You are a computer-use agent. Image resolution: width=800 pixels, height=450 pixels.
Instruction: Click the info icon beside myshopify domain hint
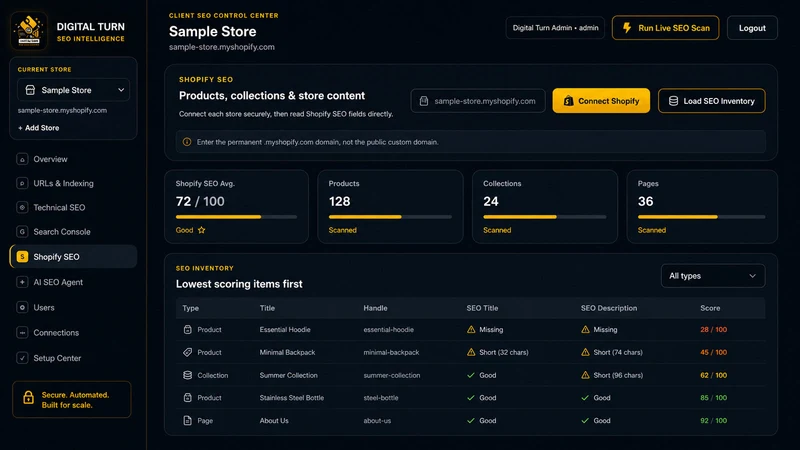pos(187,142)
